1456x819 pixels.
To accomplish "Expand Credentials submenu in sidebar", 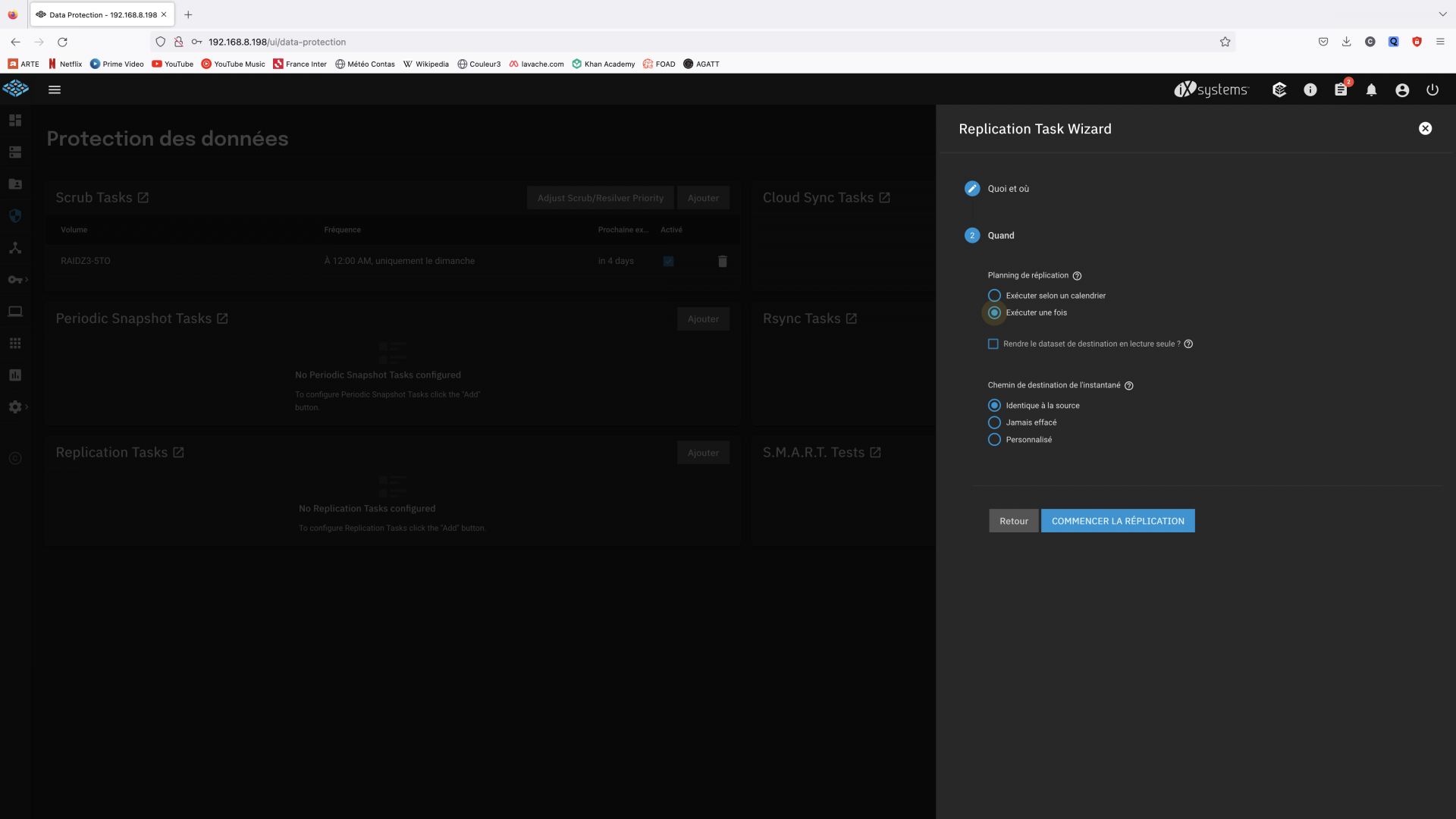I will click(17, 280).
